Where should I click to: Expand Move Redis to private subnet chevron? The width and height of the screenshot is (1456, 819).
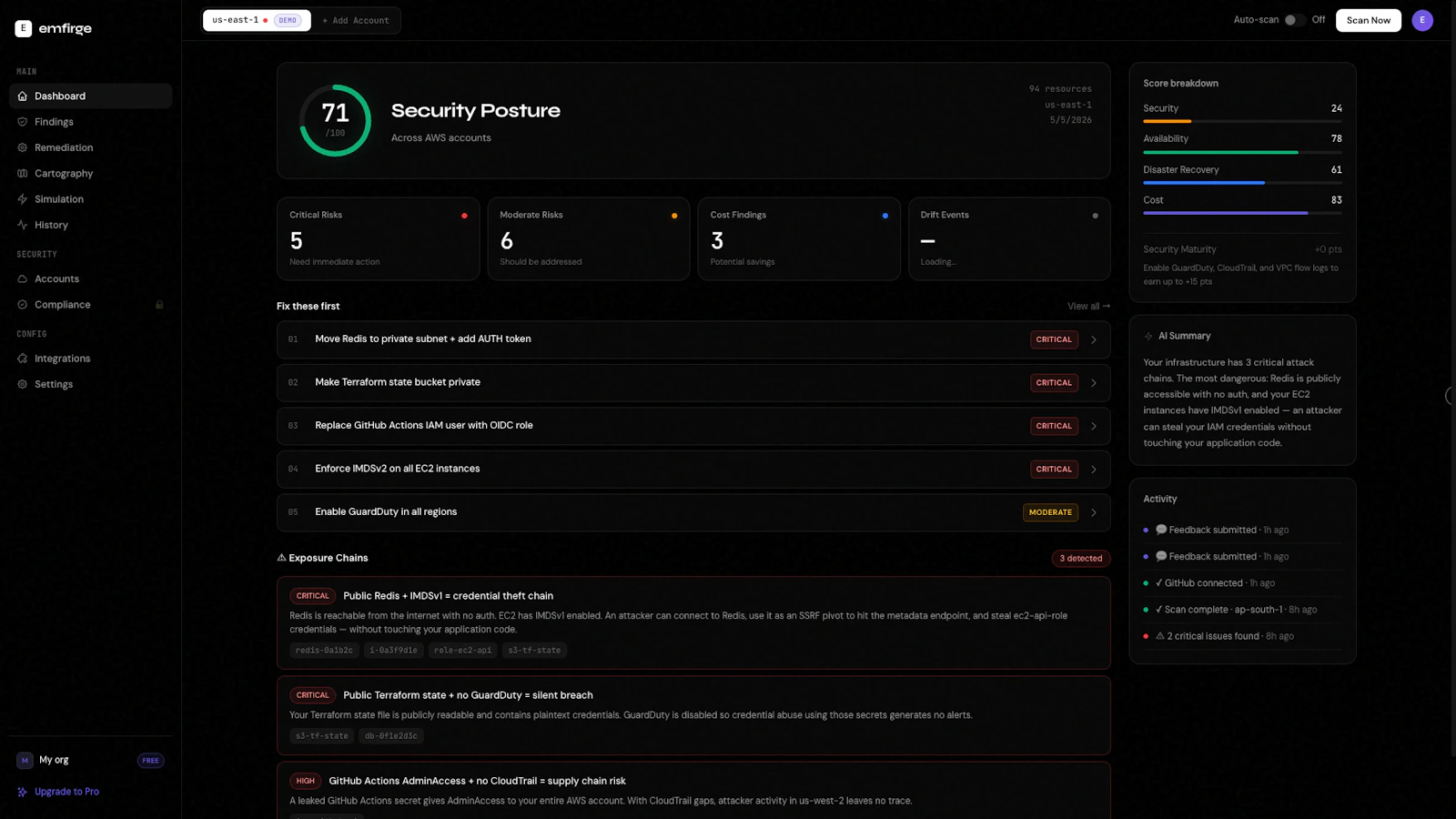[x=1094, y=339]
